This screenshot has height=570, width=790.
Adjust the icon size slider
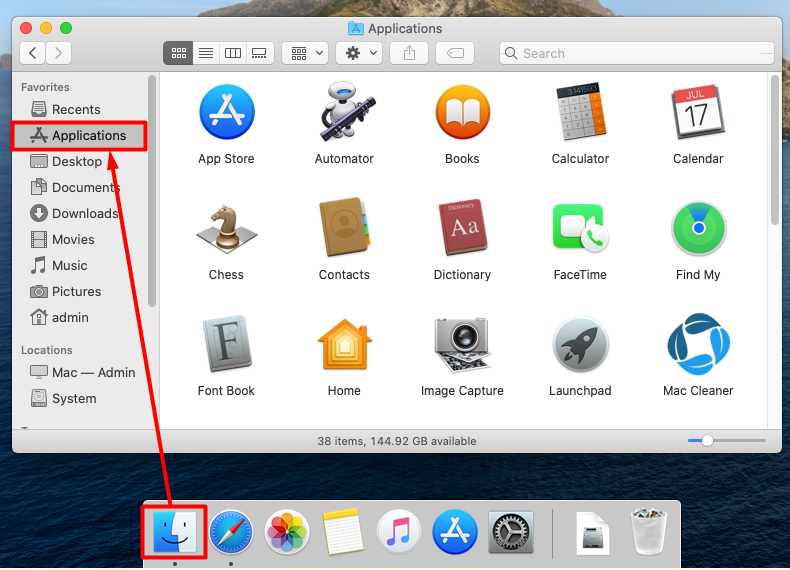[x=707, y=440]
